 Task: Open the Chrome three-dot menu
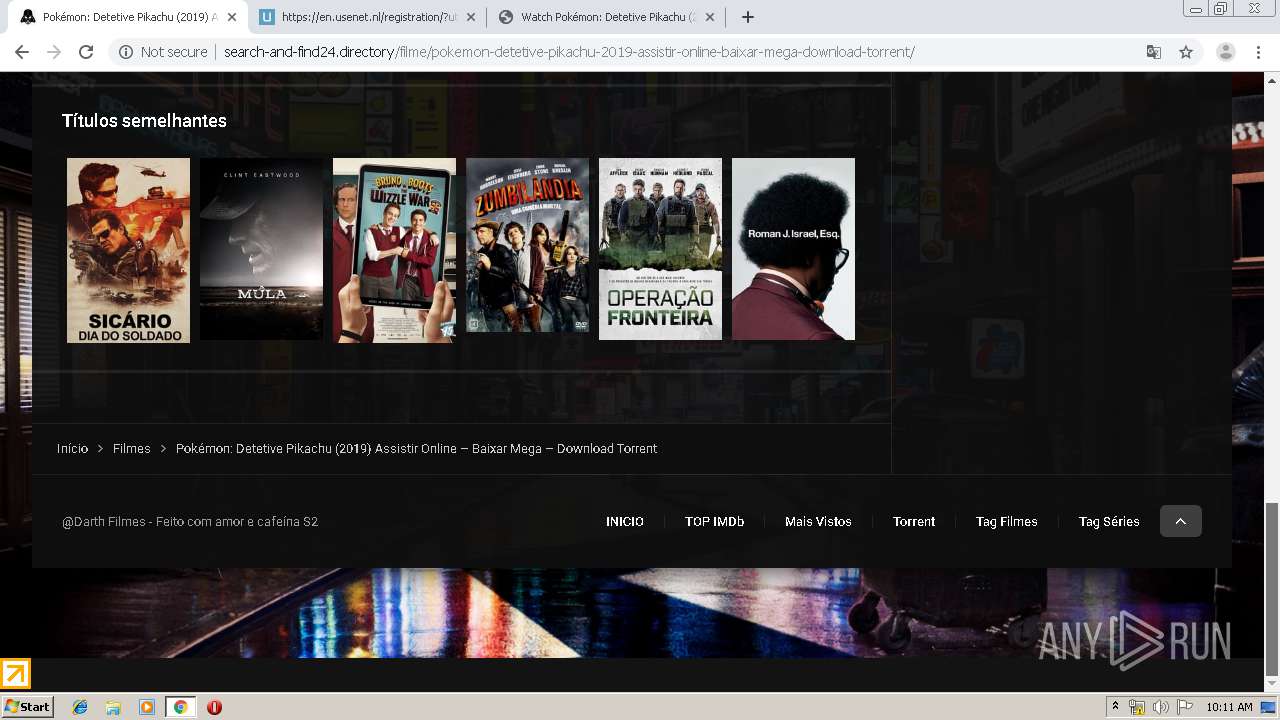click(x=1258, y=52)
